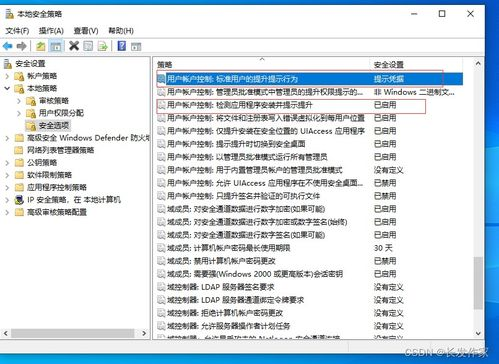Click the Help question mark icon
This screenshot has width=499, height=364.
[x=122, y=46]
